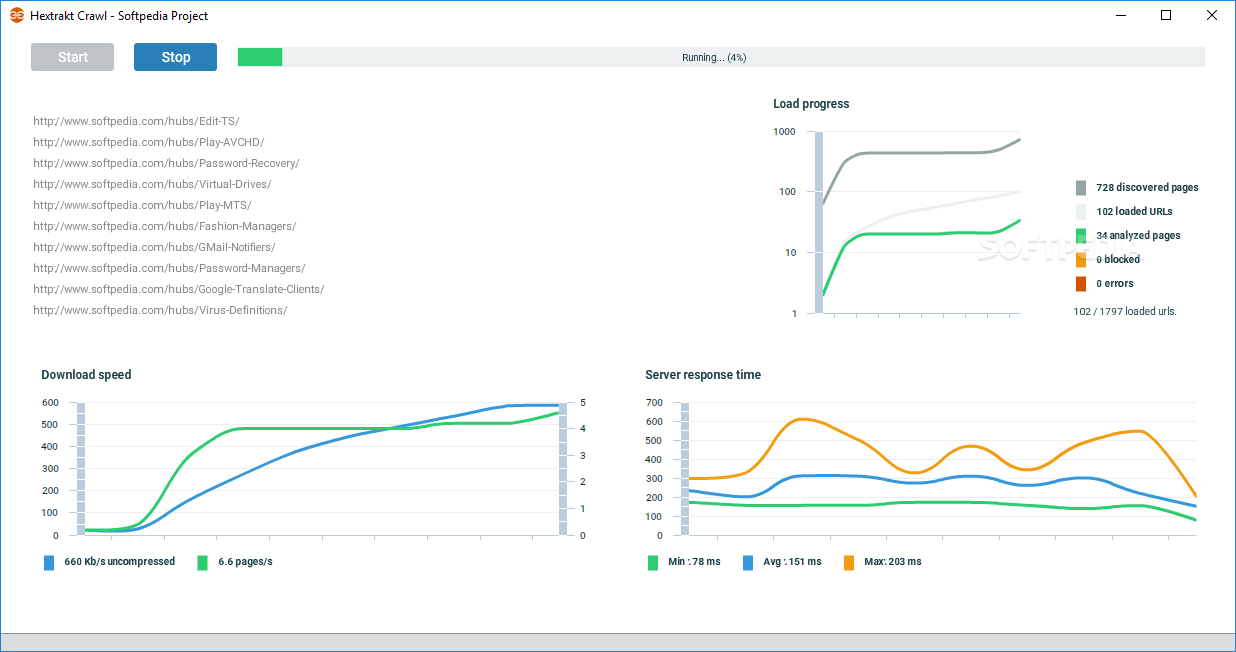Screen dimensions: 1236x652
Task: Select the Password-Recovery hub URL
Action: click(166, 163)
